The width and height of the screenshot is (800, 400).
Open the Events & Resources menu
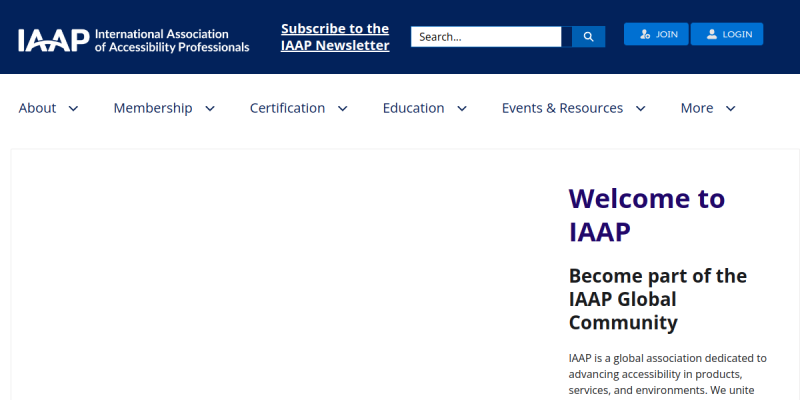tap(562, 108)
